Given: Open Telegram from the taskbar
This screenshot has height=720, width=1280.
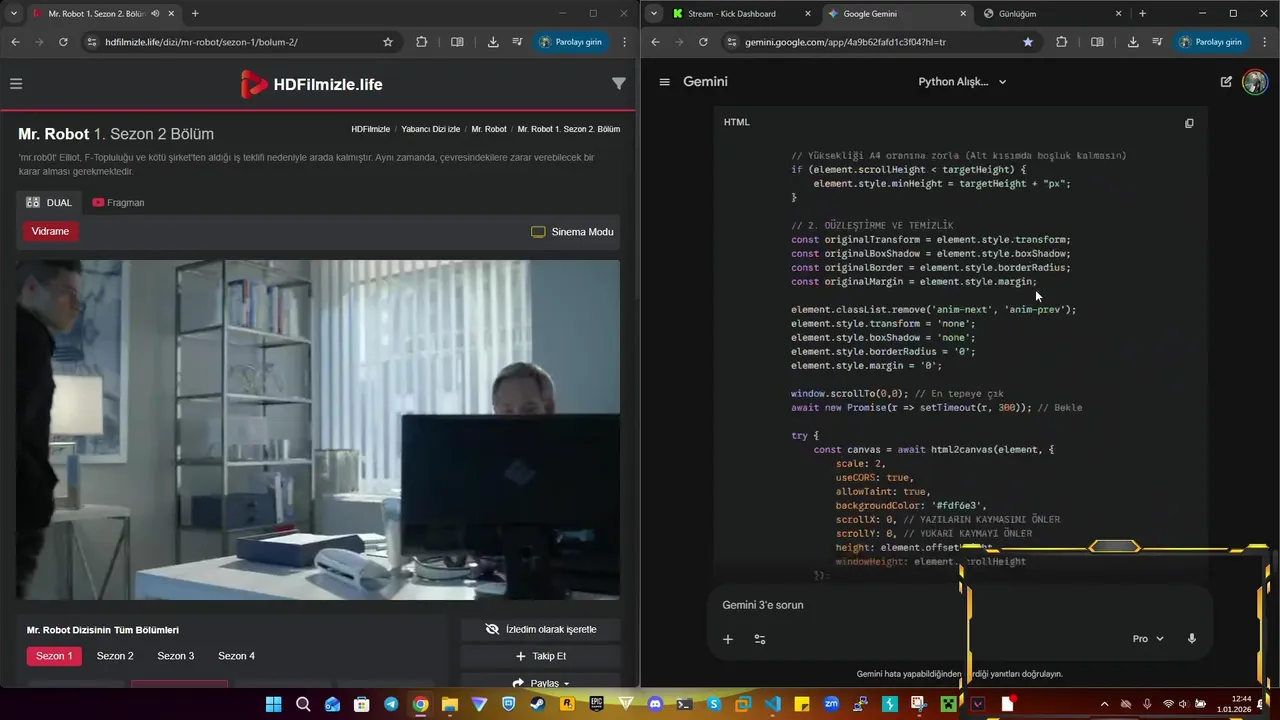Looking at the screenshot, I should point(391,704).
